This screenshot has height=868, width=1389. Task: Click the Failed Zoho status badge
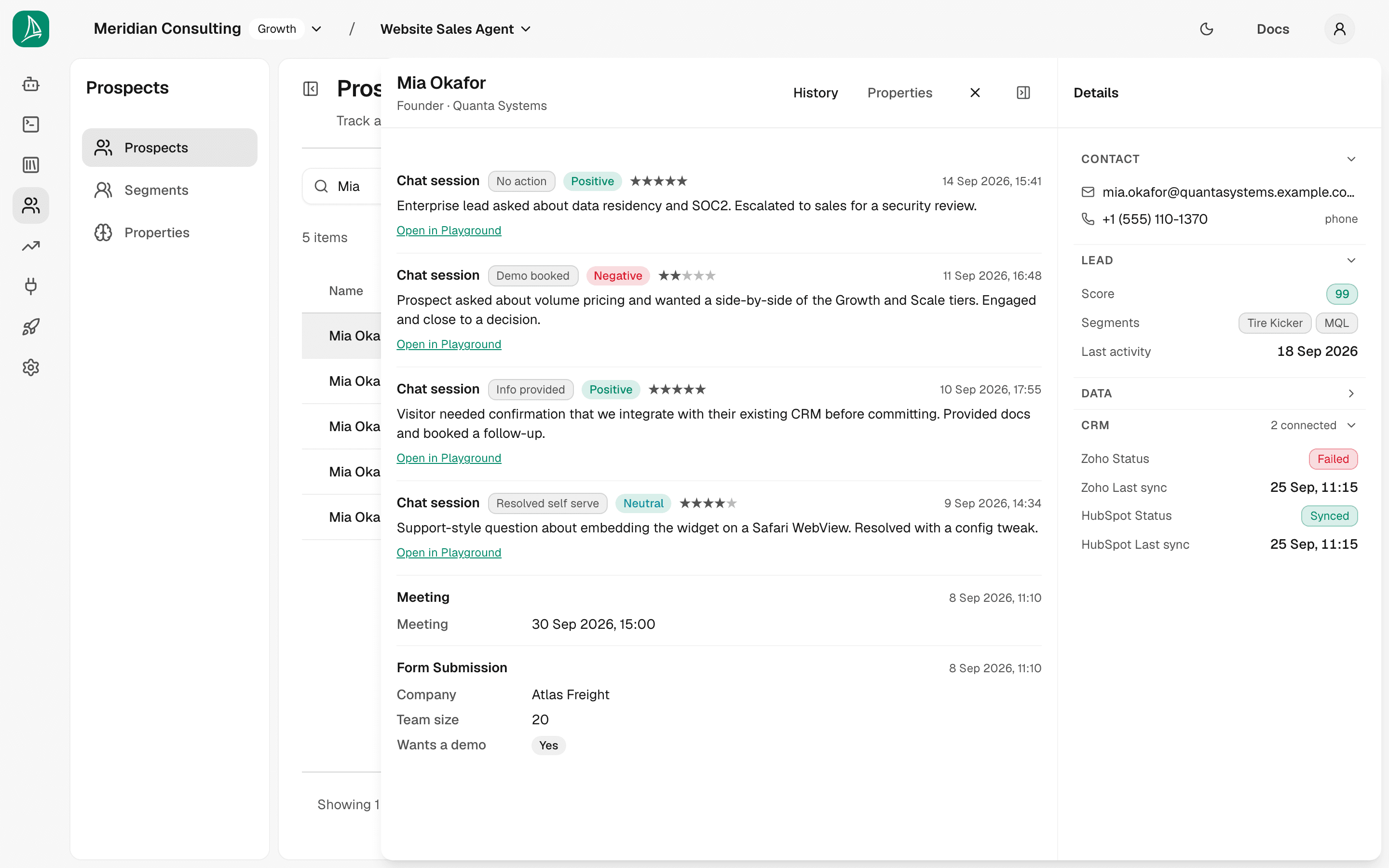(1333, 459)
